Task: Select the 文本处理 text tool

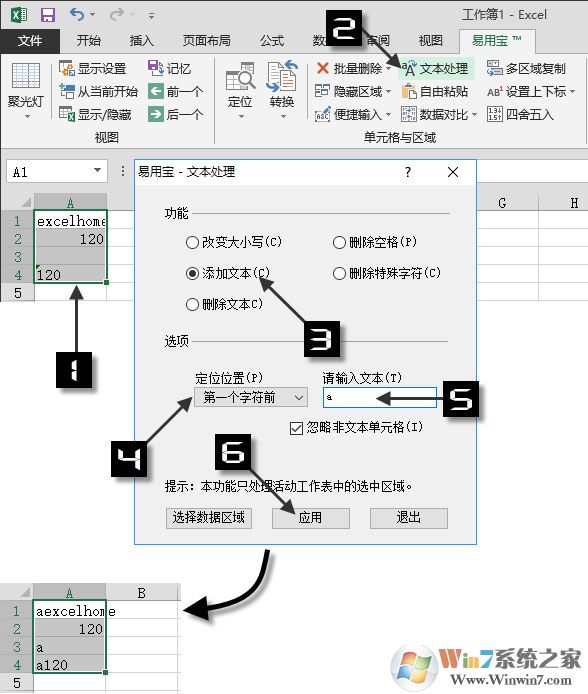Action: point(435,69)
